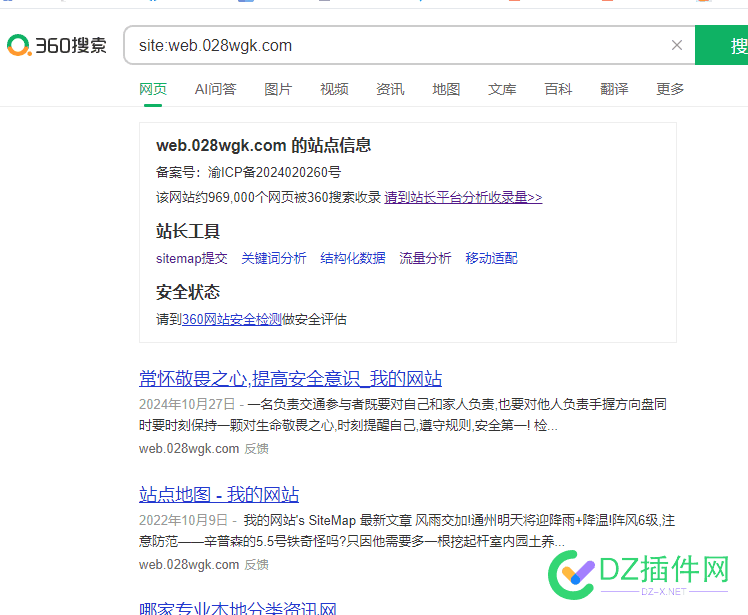Click the date 2024年10月27日

coord(187,405)
